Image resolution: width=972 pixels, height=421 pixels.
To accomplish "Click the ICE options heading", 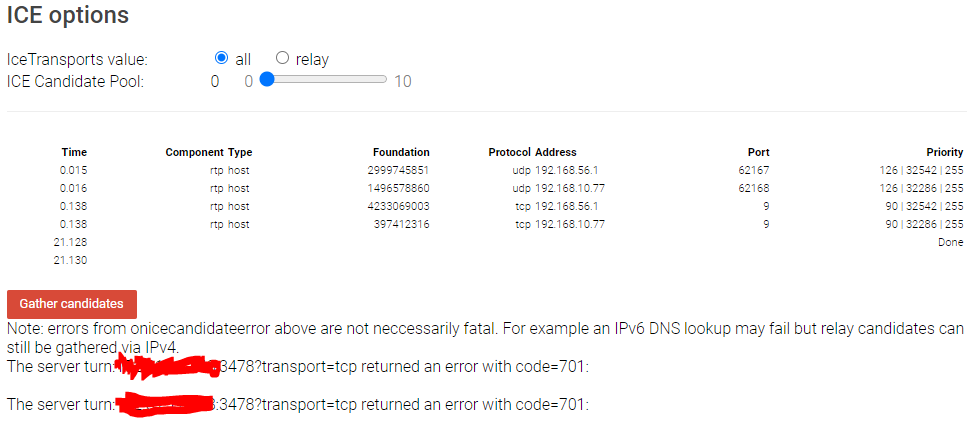I will click(x=68, y=17).
